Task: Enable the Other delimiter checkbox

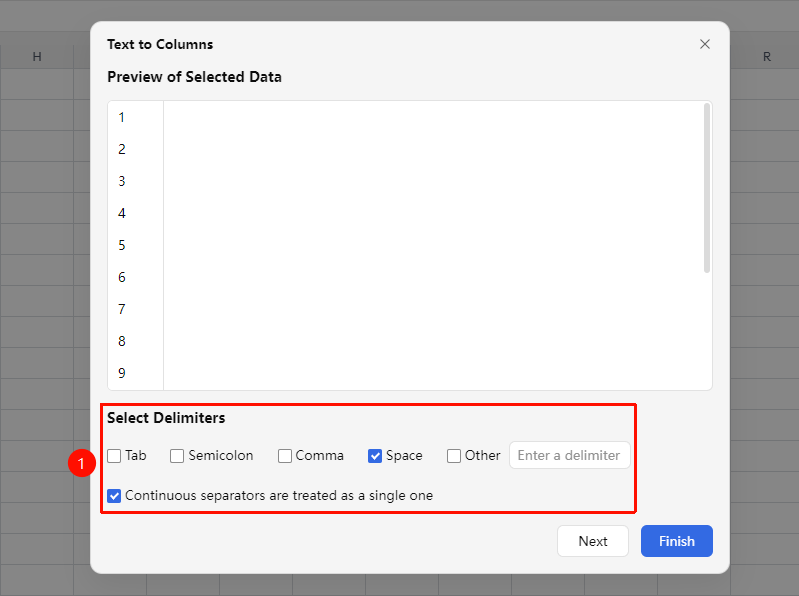Action: click(x=454, y=455)
